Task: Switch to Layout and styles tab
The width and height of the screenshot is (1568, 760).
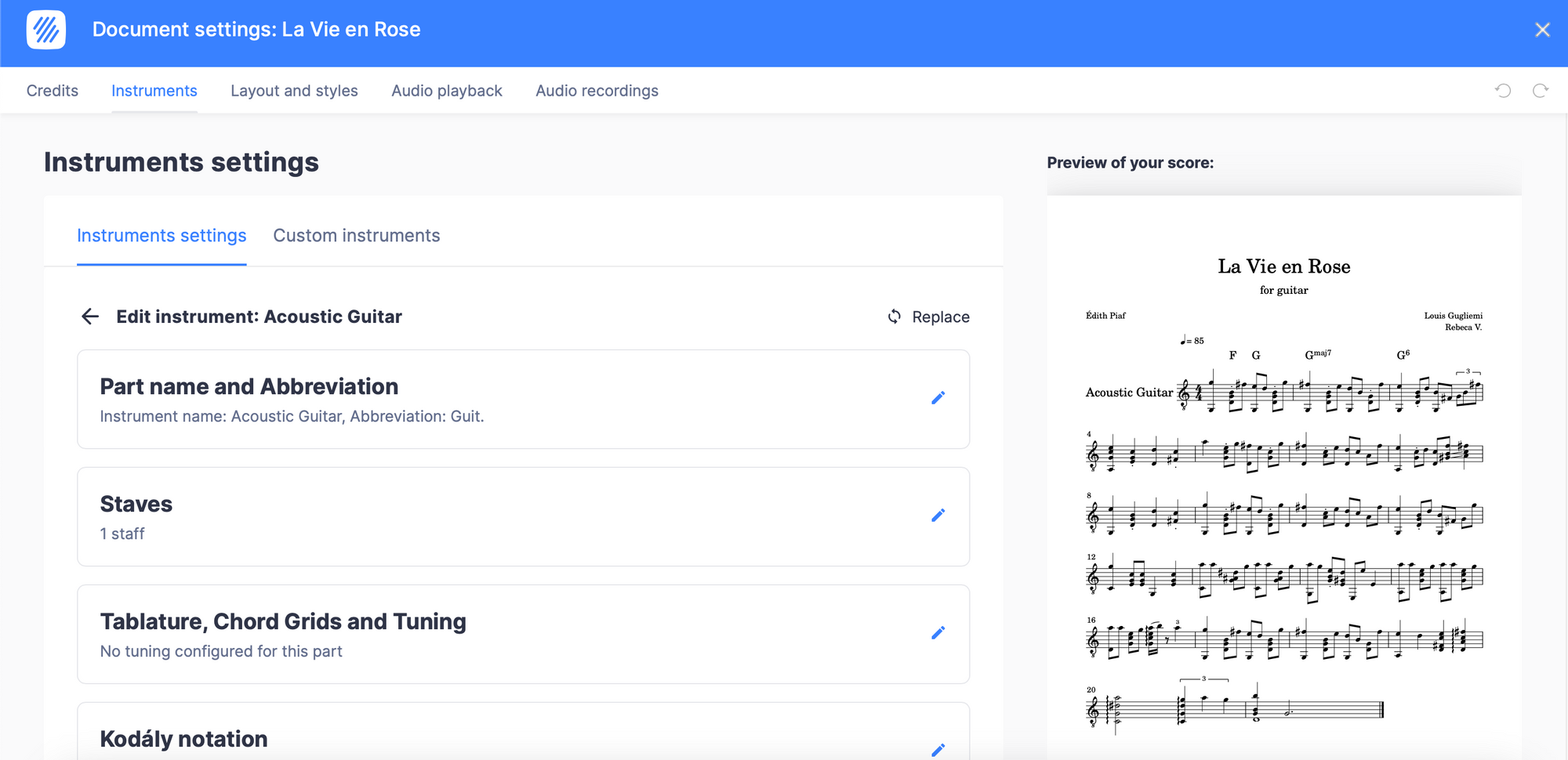Action: tap(294, 91)
